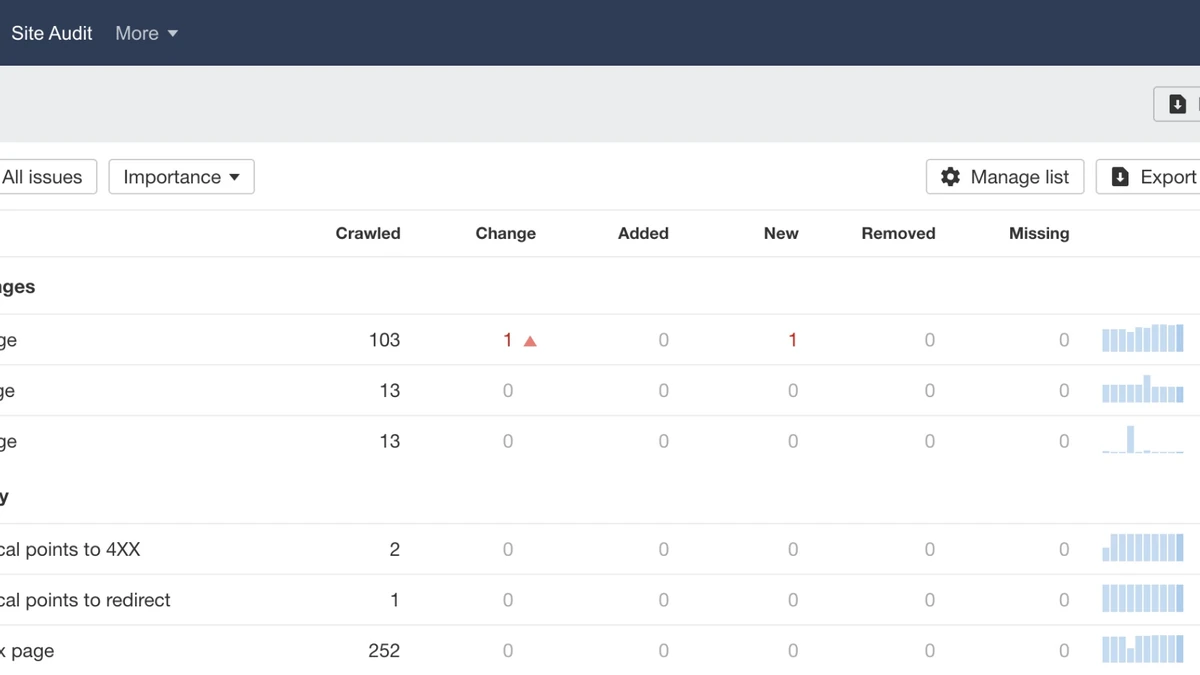Click crawled value 1 in the redirect row

394,600
